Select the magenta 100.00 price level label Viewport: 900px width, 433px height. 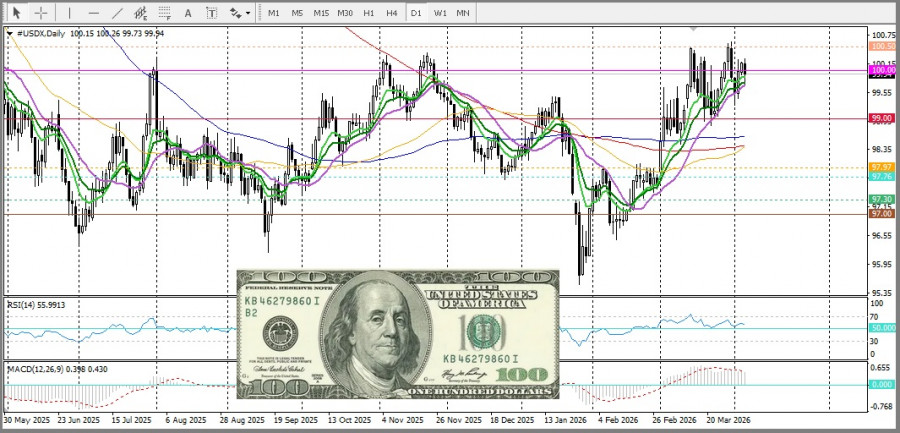(882, 70)
